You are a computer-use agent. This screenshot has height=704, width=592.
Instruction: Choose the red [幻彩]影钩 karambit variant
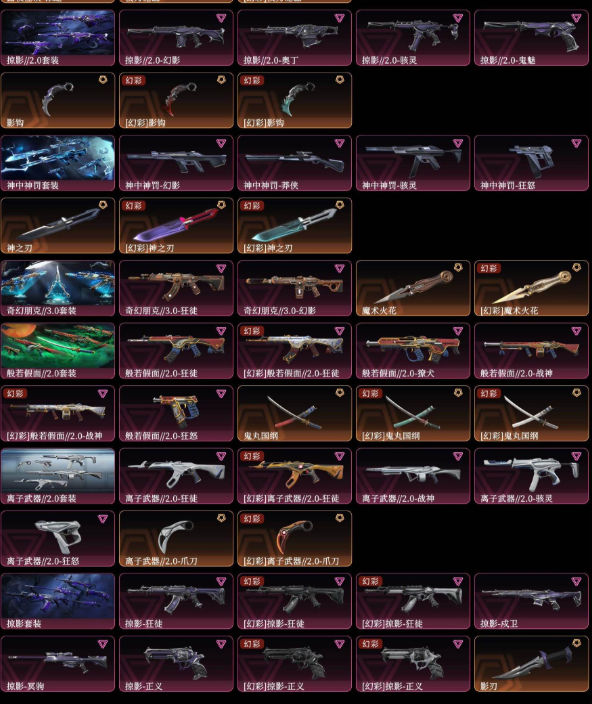point(176,101)
